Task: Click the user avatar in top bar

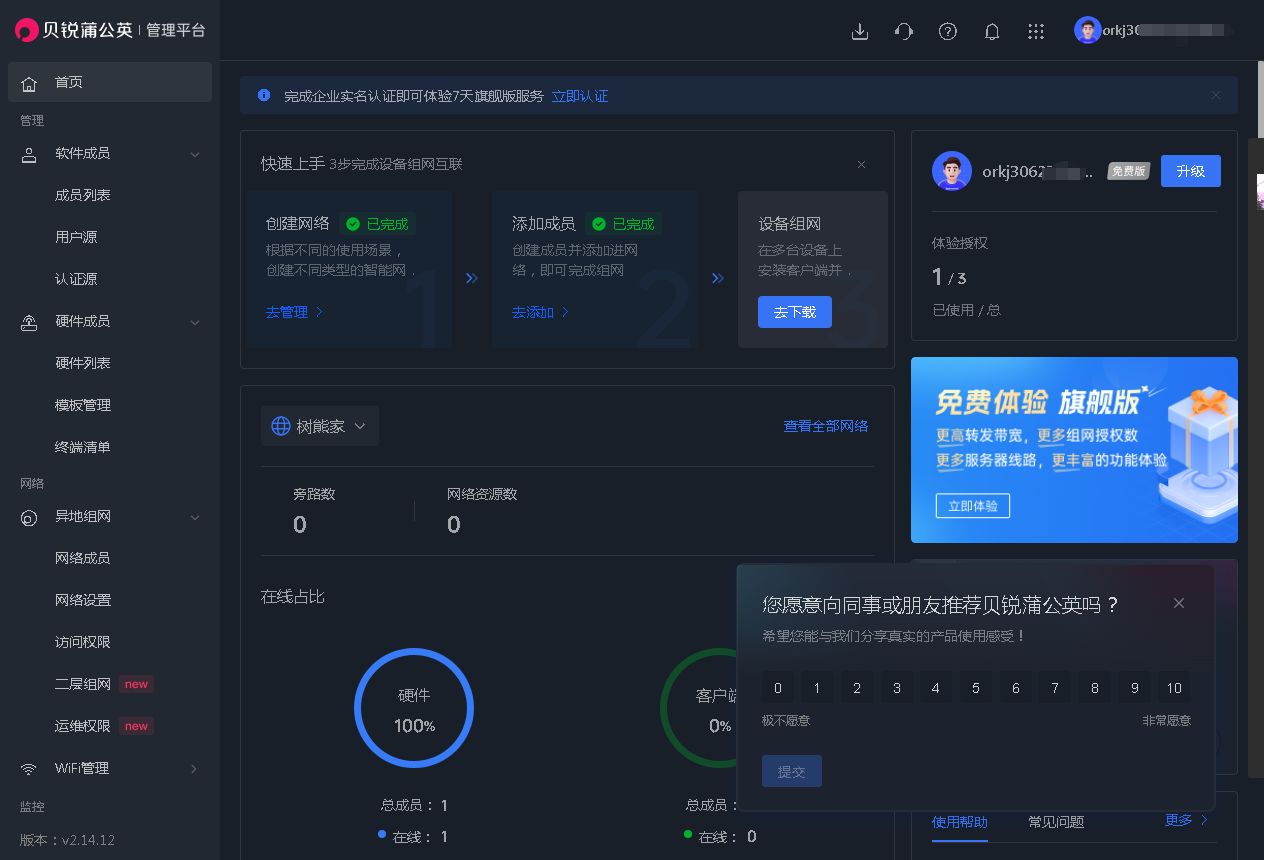Action: (1087, 30)
